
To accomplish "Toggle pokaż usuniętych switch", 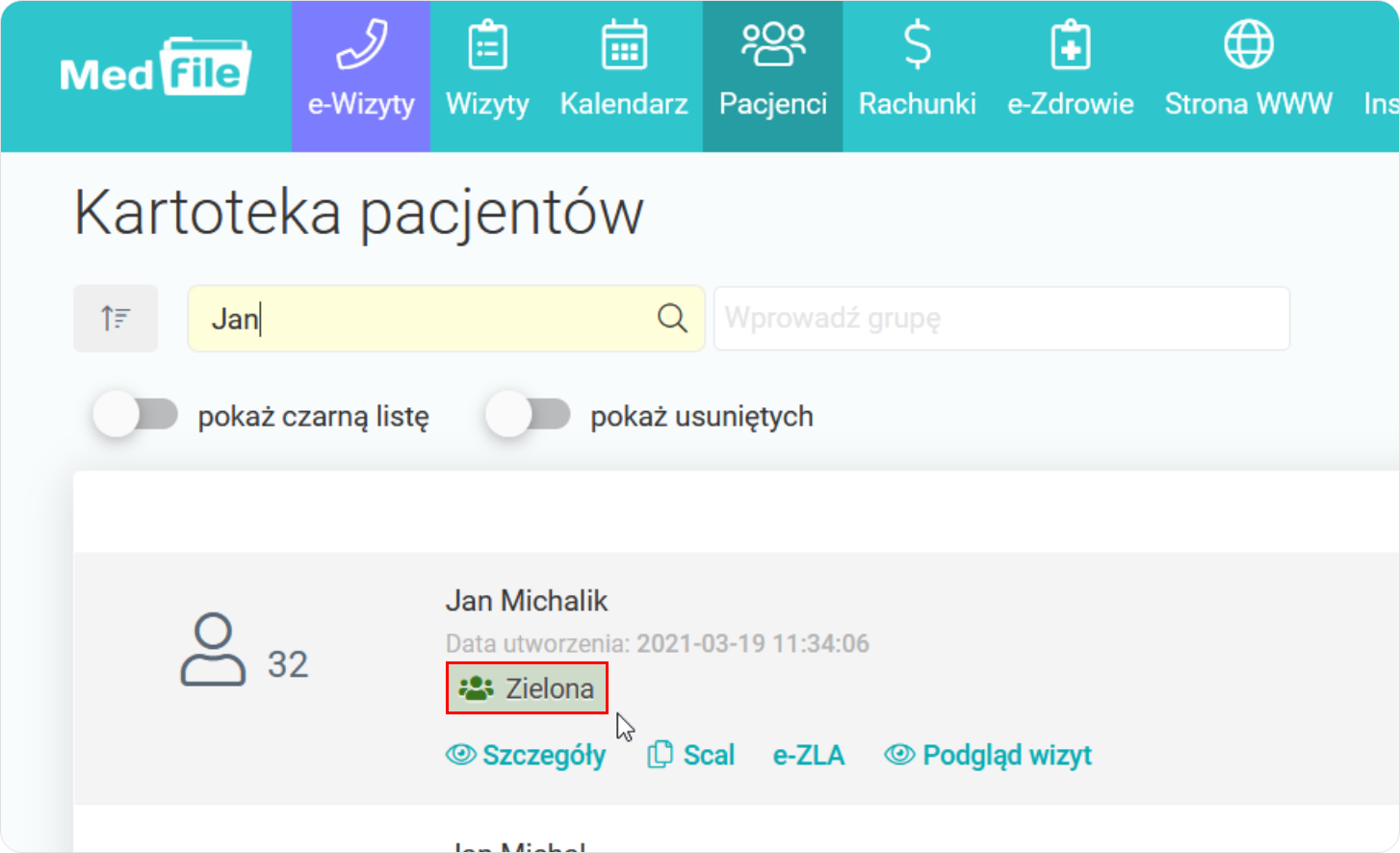I will (529, 415).
